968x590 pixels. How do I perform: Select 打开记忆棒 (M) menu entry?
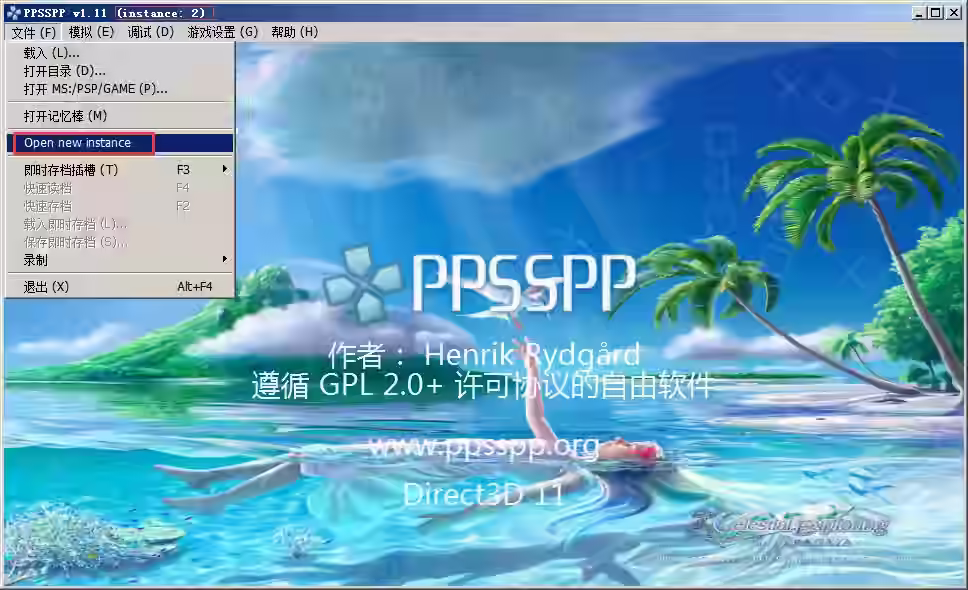pos(120,116)
